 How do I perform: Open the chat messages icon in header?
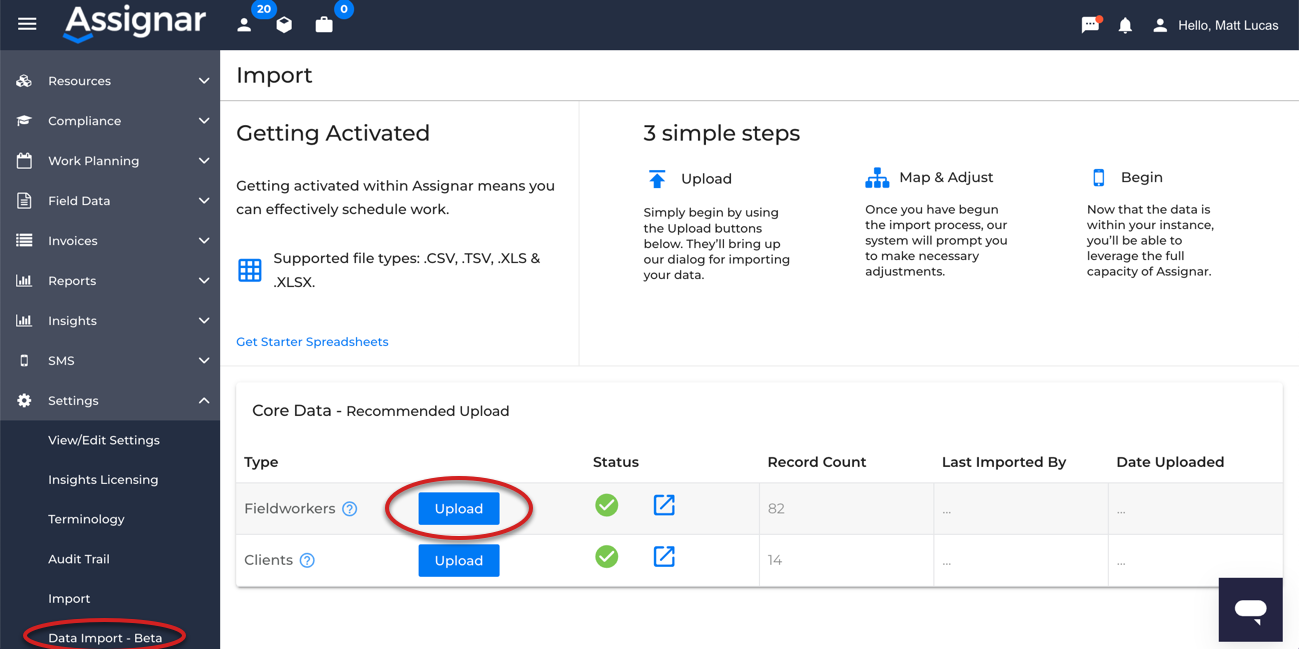tap(1090, 25)
